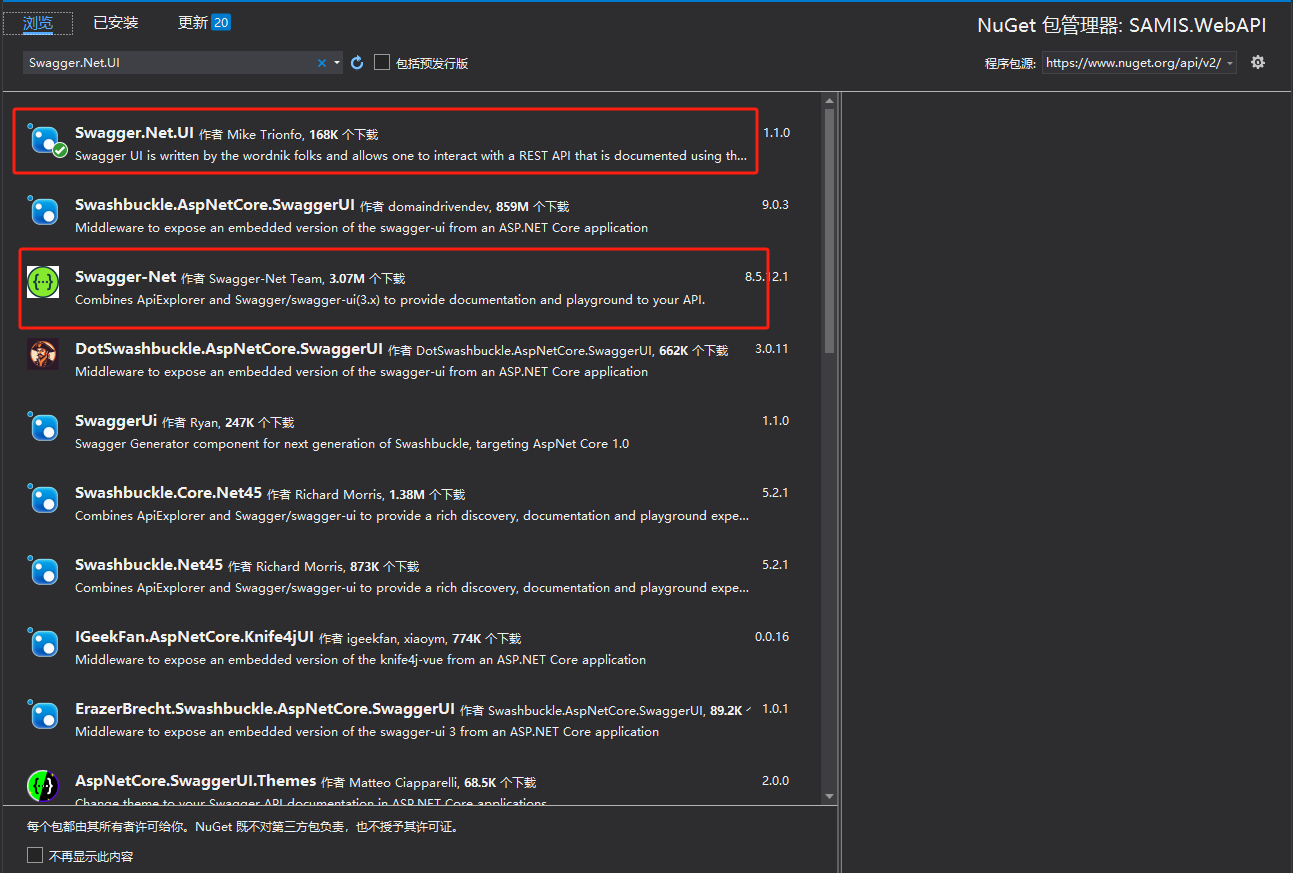
Task: Select the Swashbuckle.AspNetCore.SwaggerUI package title
Action: pos(215,205)
